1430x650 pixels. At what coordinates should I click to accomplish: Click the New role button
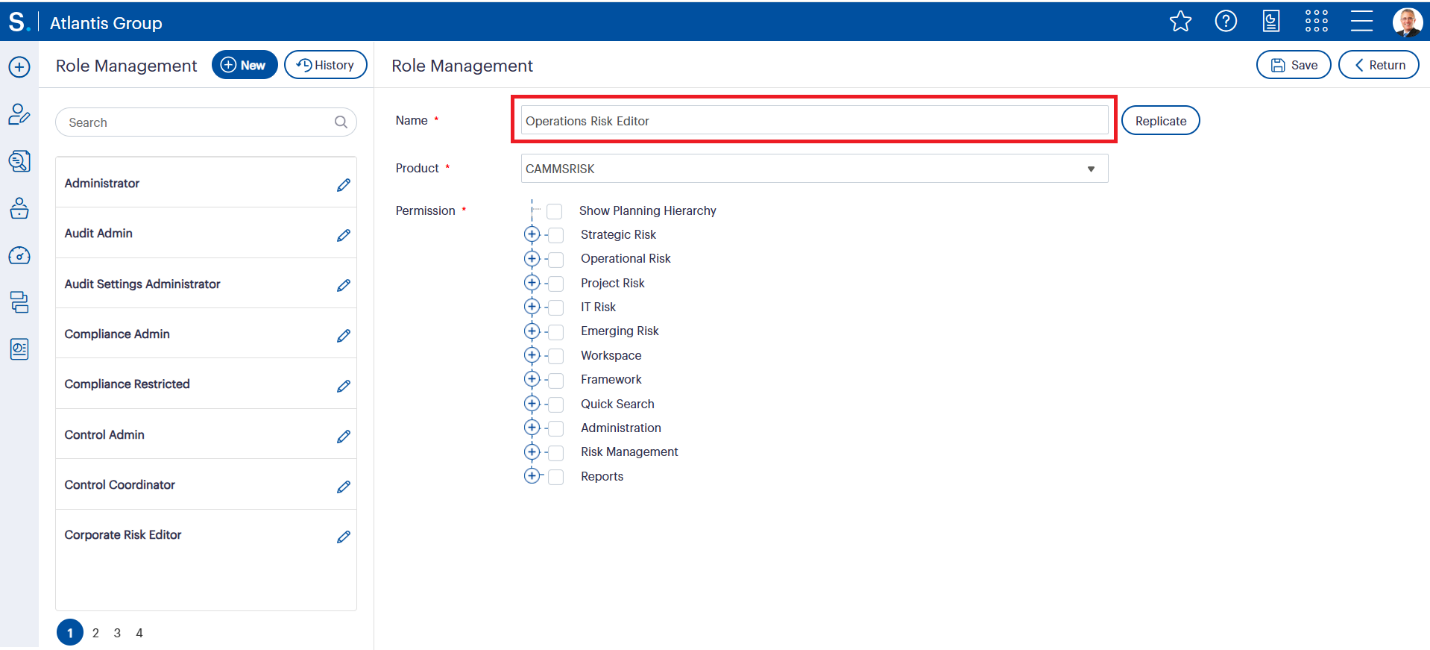pyautogui.click(x=245, y=65)
